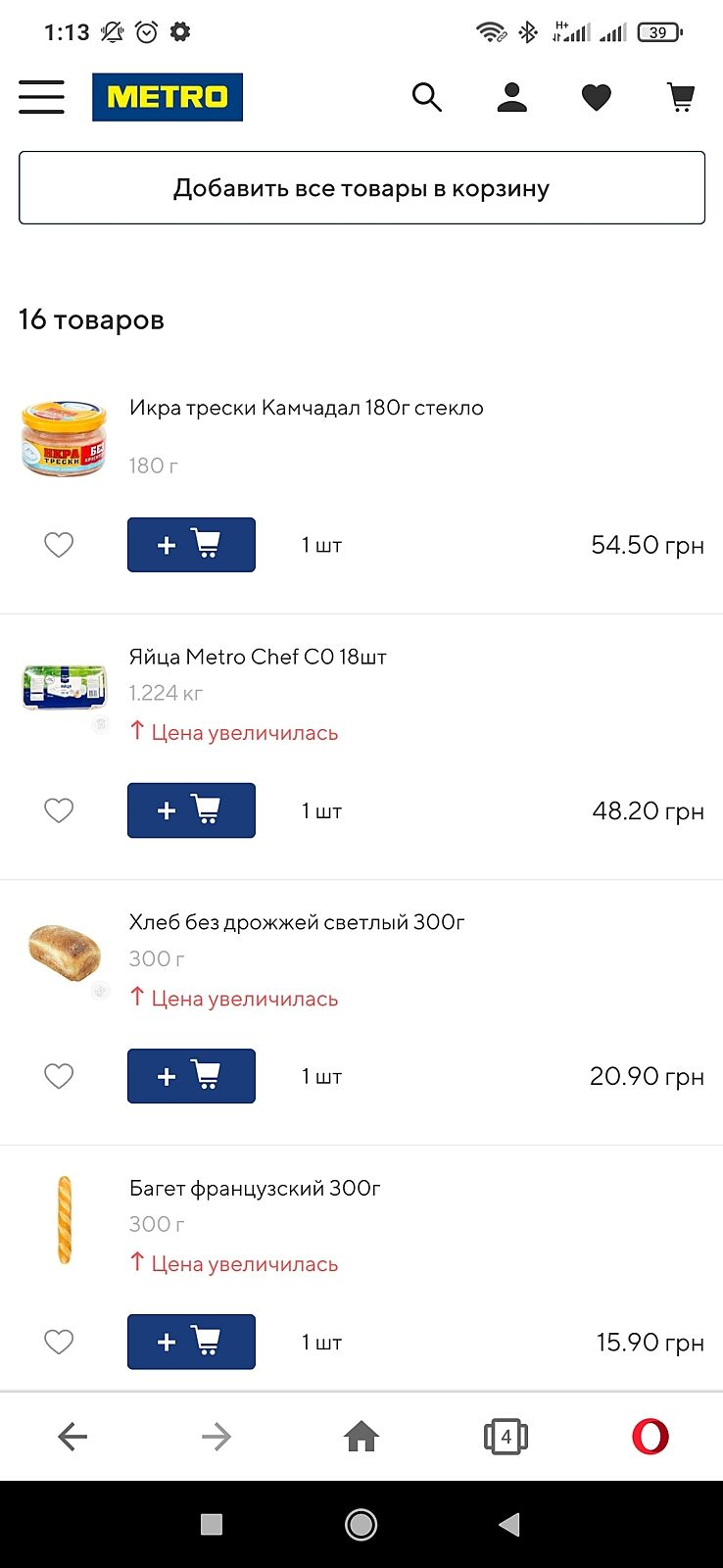Open the hamburger navigation menu
Viewport: 723px width, 1568px height.
[41, 97]
